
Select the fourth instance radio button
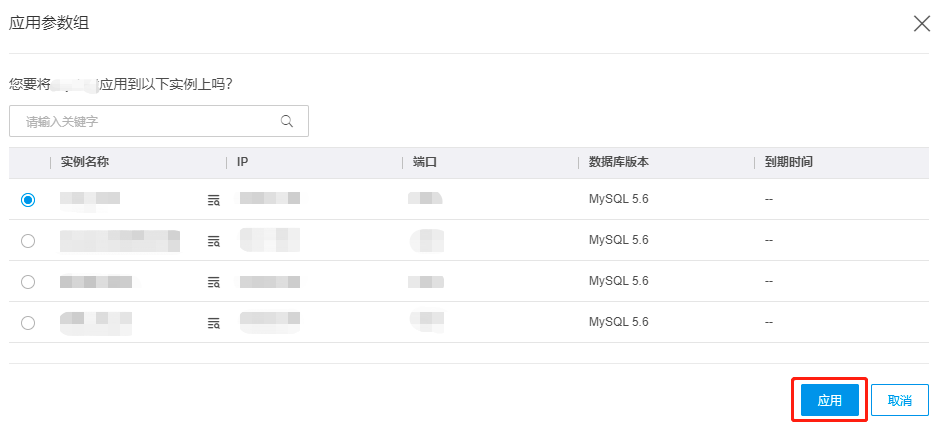point(28,323)
